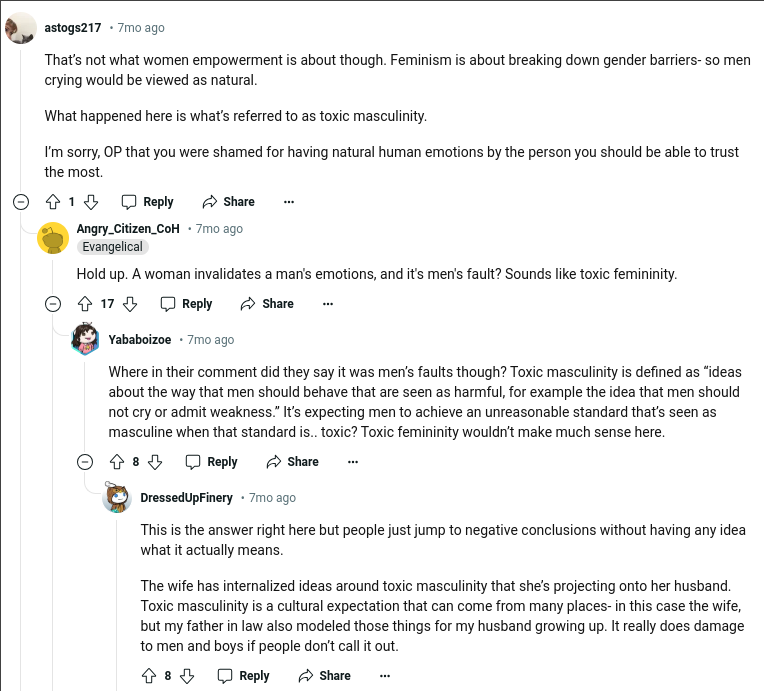Screen dimensions: 764x691
Task: Upvote Angry_Citizen_CoH's comment
Action: coord(85,303)
